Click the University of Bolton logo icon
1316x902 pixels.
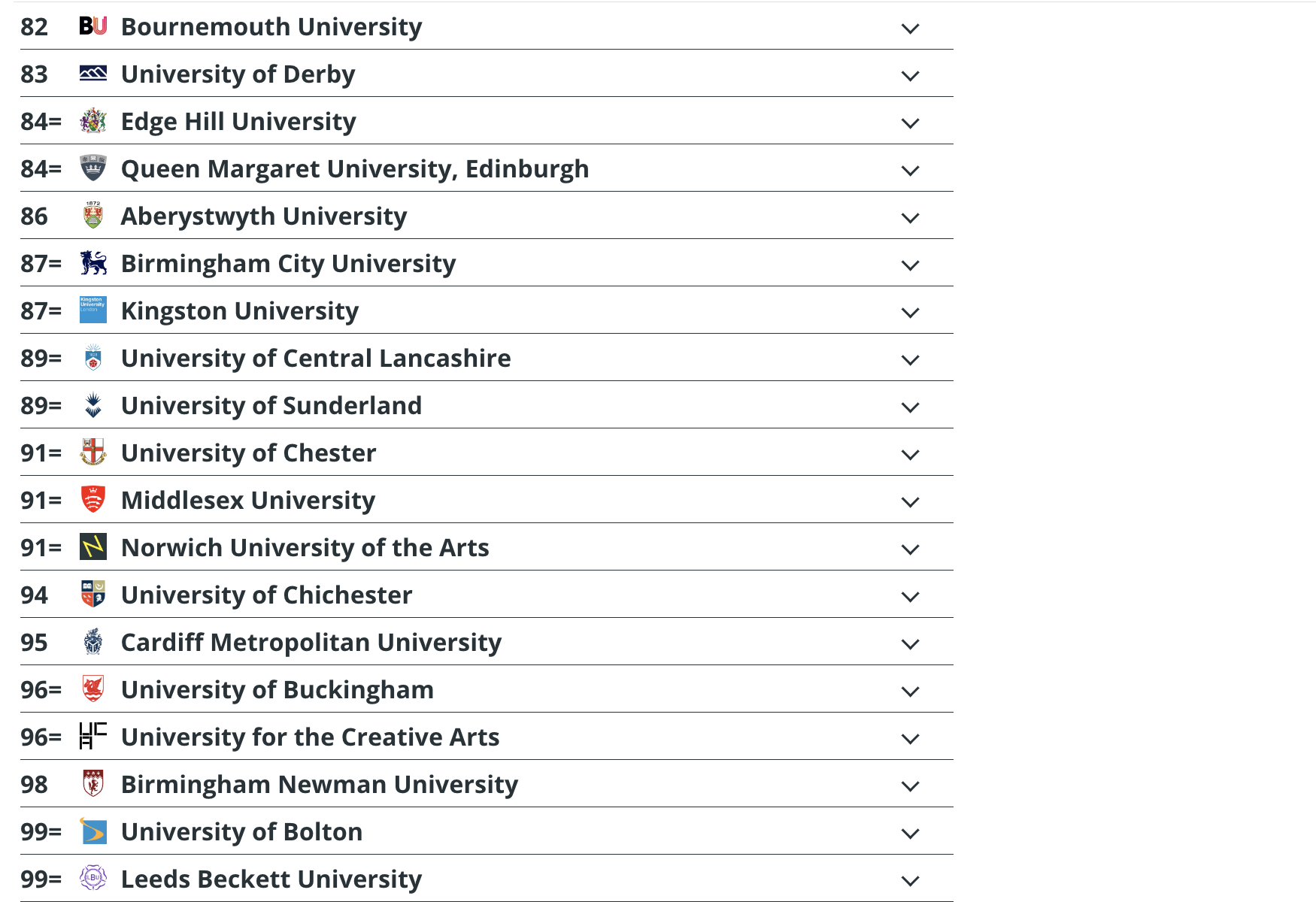click(x=93, y=831)
